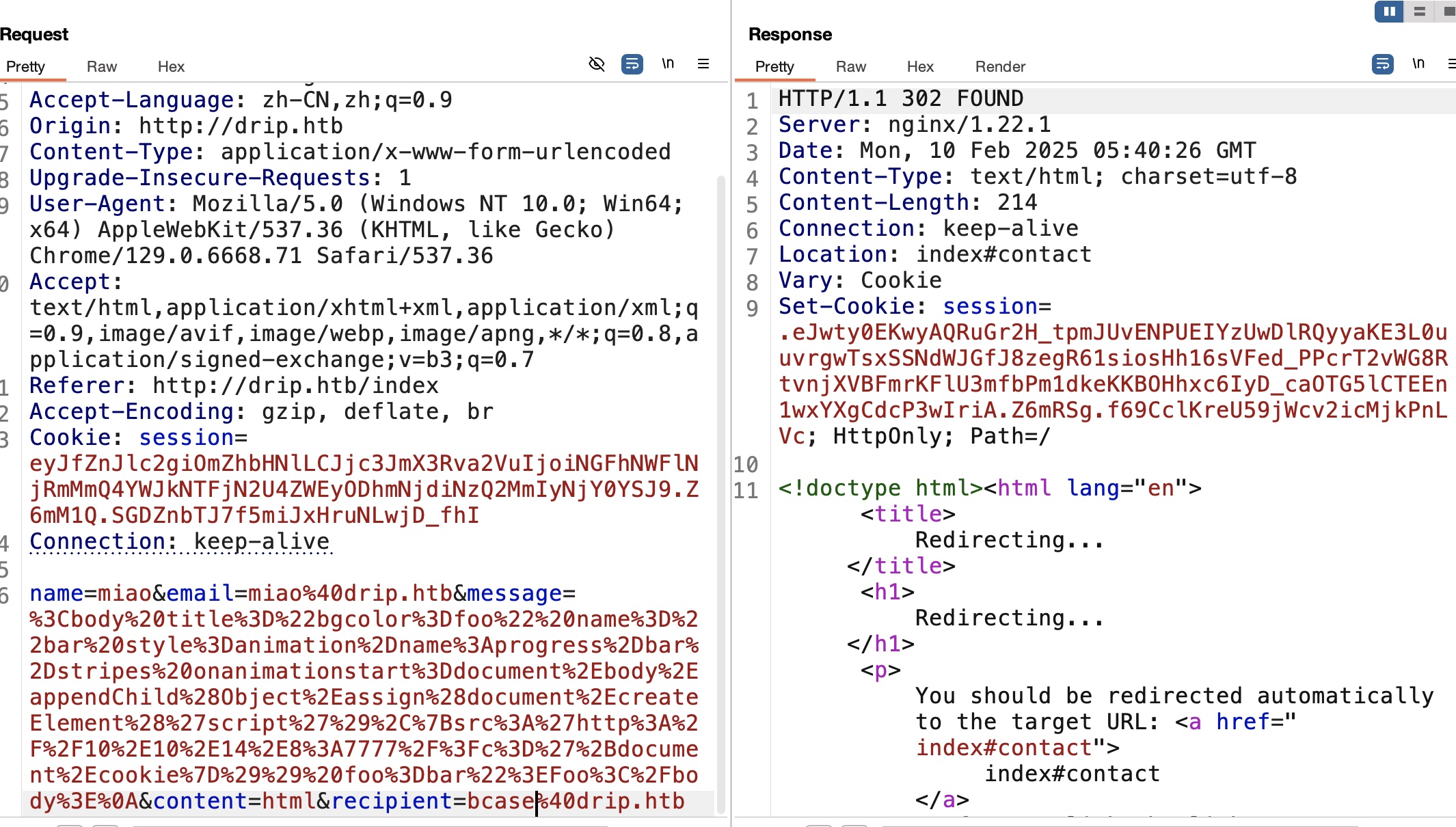Select combined tabbed view layout icon
Viewport: 1456px width, 827px height.
point(1448,12)
